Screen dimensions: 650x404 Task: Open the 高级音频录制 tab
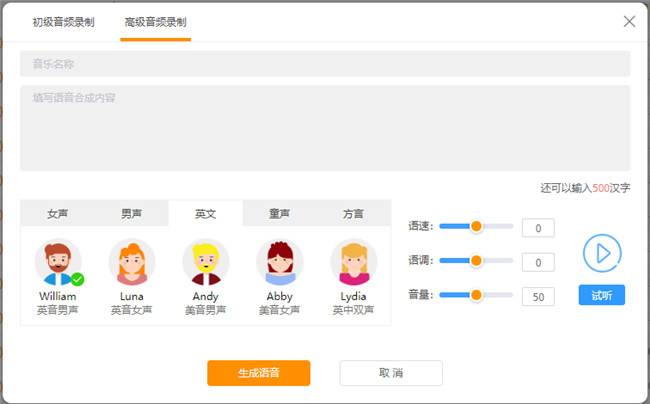click(x=155, y=22)
